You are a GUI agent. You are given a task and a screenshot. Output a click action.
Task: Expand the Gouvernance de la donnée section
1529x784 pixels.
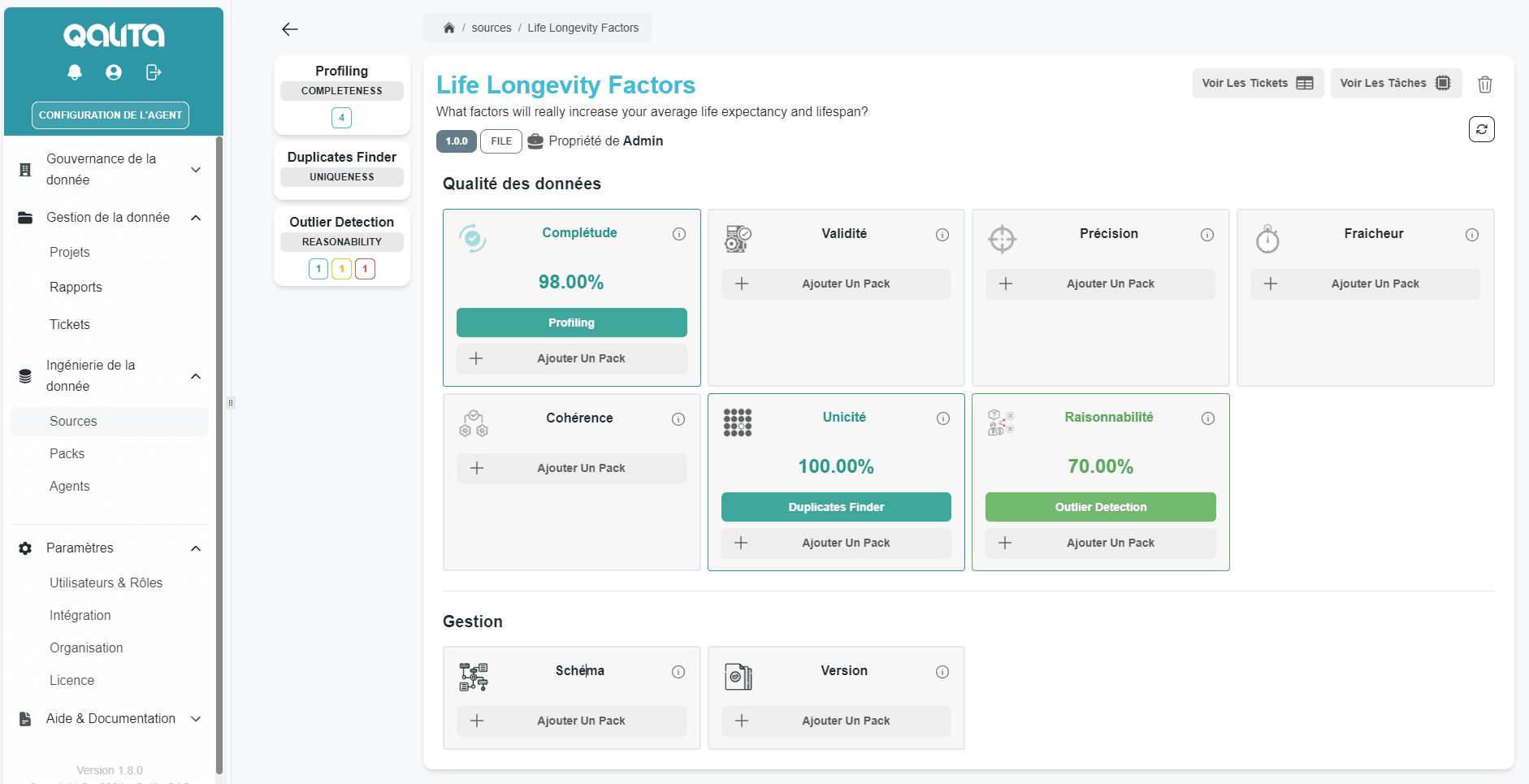tap(195, 169)
